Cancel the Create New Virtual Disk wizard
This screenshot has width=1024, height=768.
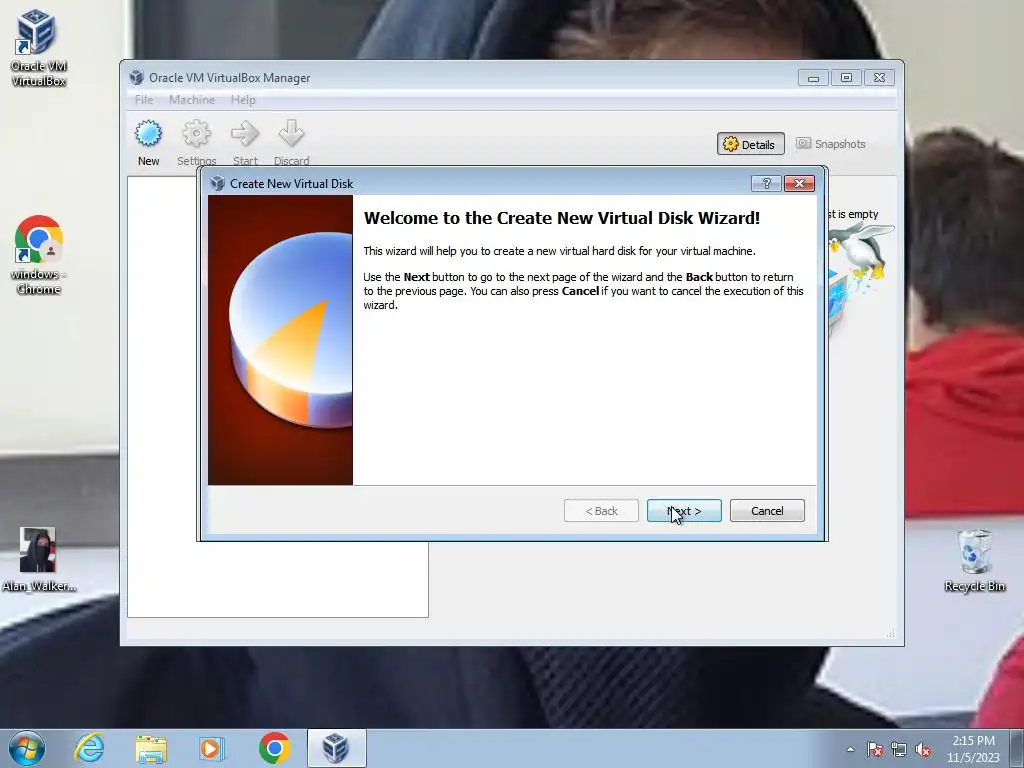(767, 511)
